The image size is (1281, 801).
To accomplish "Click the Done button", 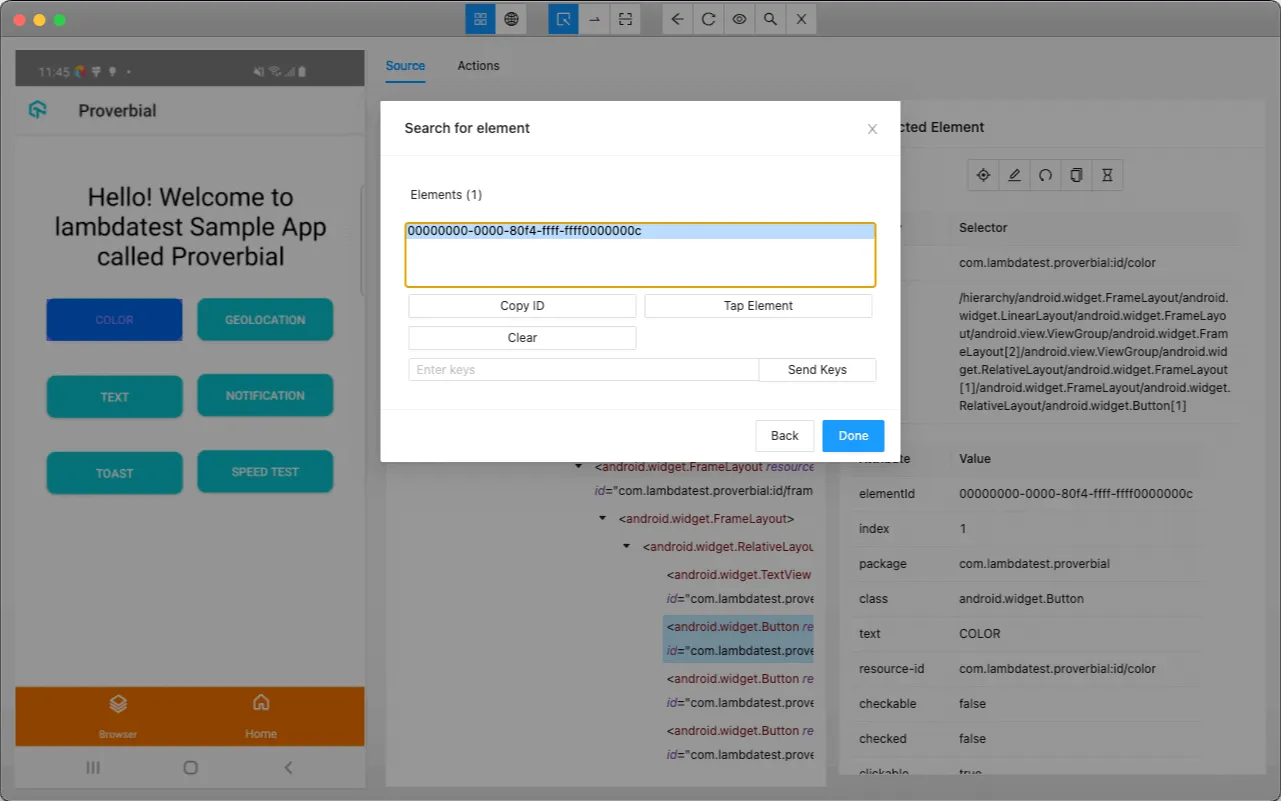I will click(853, 436).
